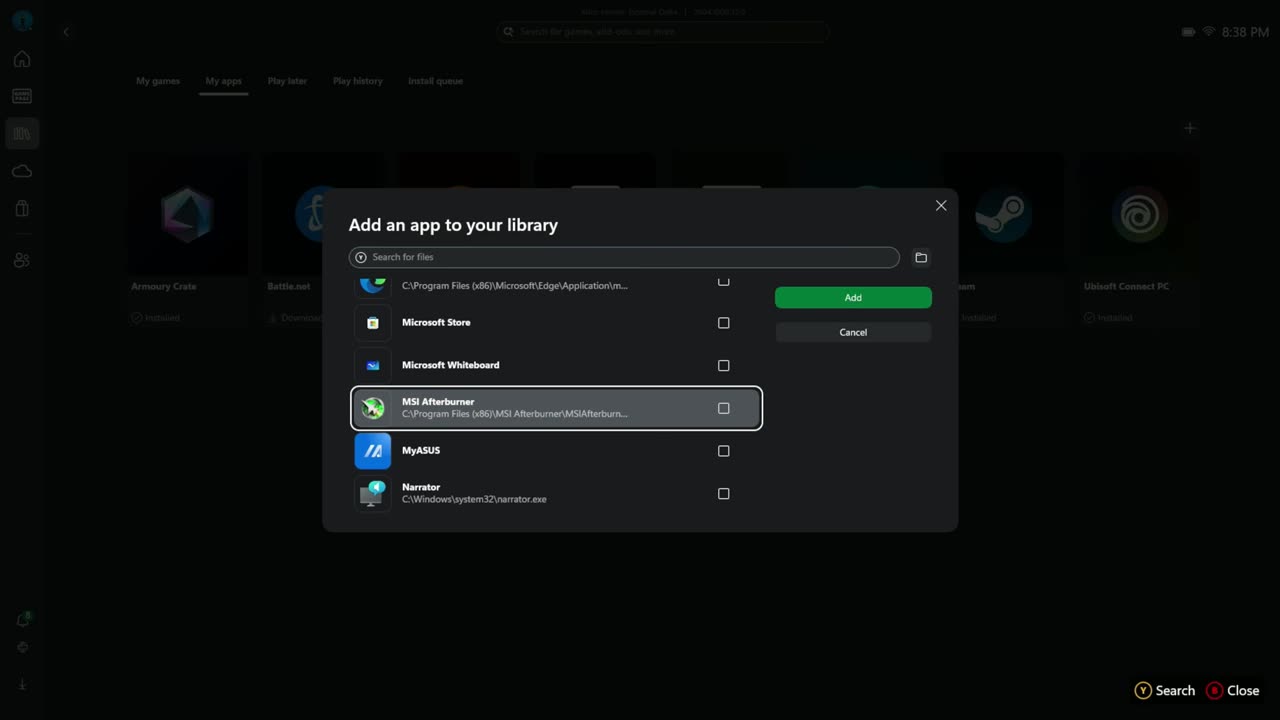Click the top search bar for games
The height and width of the screenshot is (720, 1280).
tap(663, 32)
